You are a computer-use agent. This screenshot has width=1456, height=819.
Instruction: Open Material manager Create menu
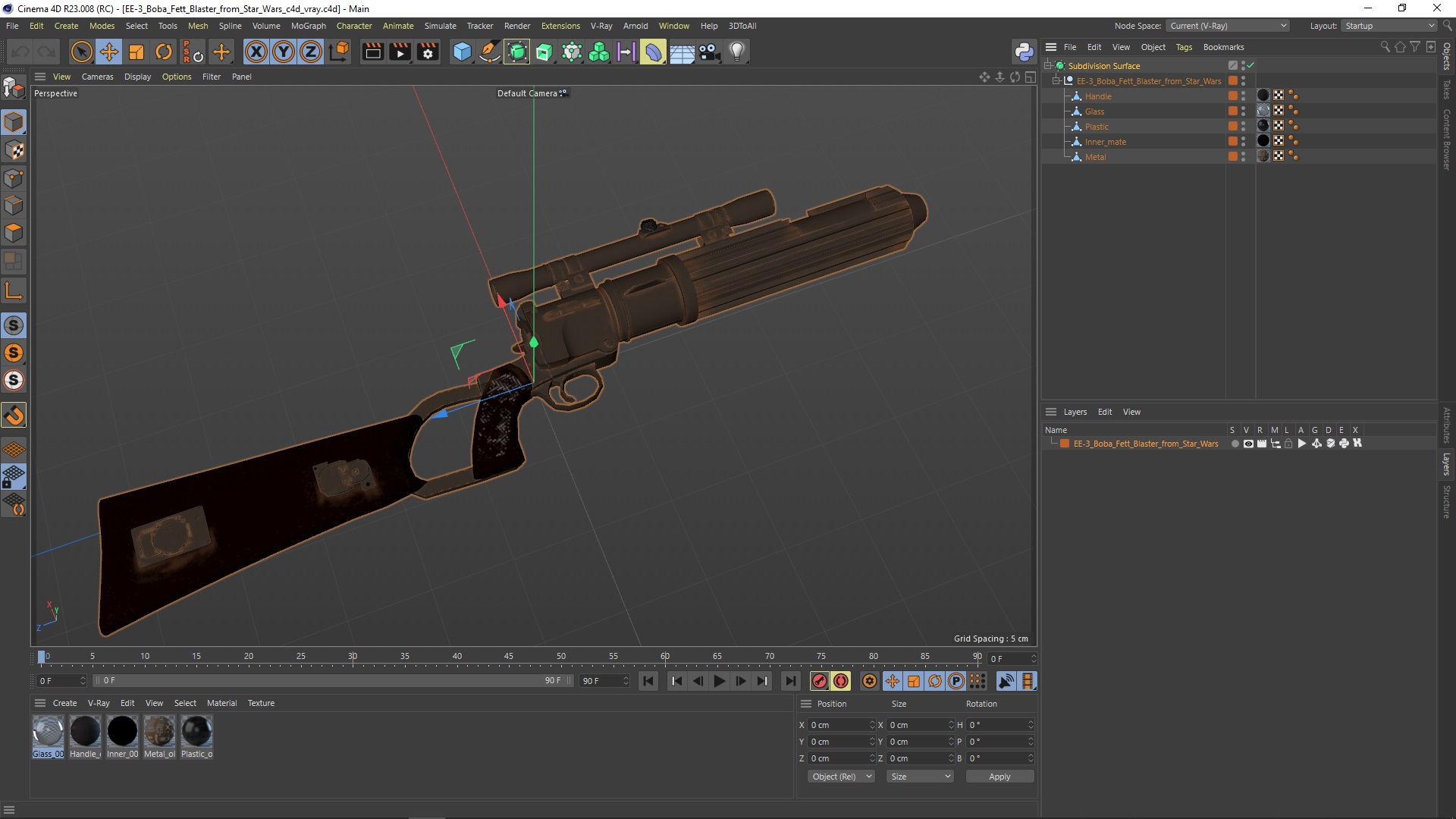pyautogui.click(x=64, y=703)
